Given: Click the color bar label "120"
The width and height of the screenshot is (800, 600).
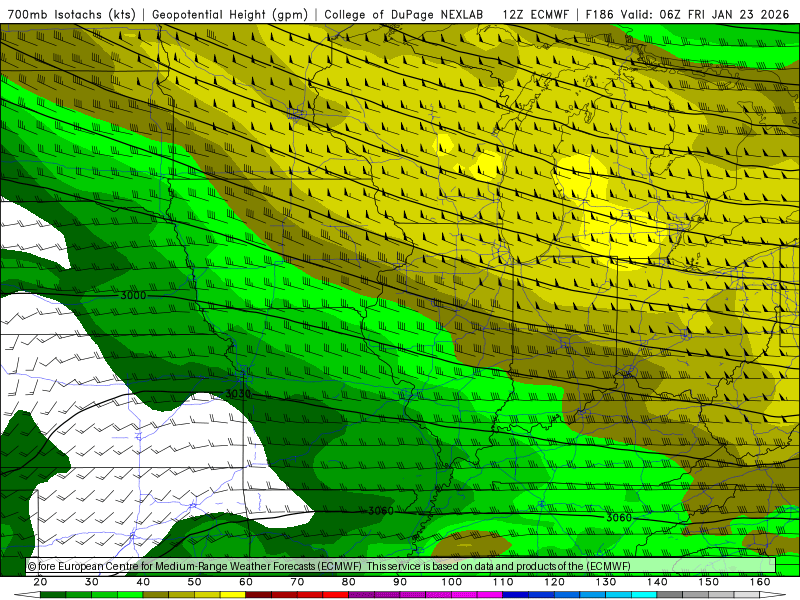Looking at the screenshot, I should [555, 582].
